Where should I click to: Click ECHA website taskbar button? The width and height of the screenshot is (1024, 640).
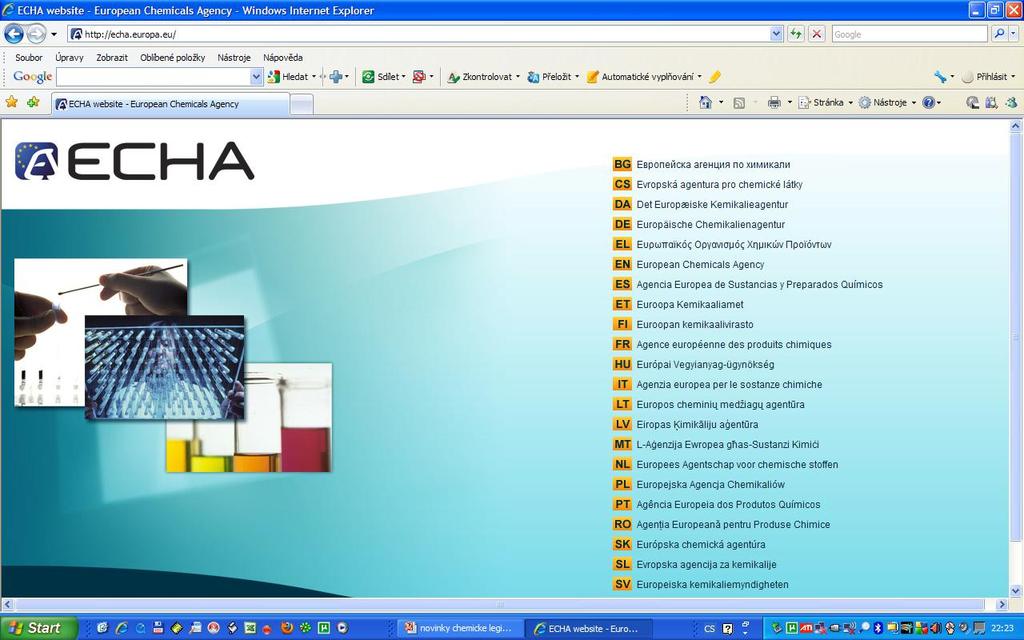[x=589, y=628]
